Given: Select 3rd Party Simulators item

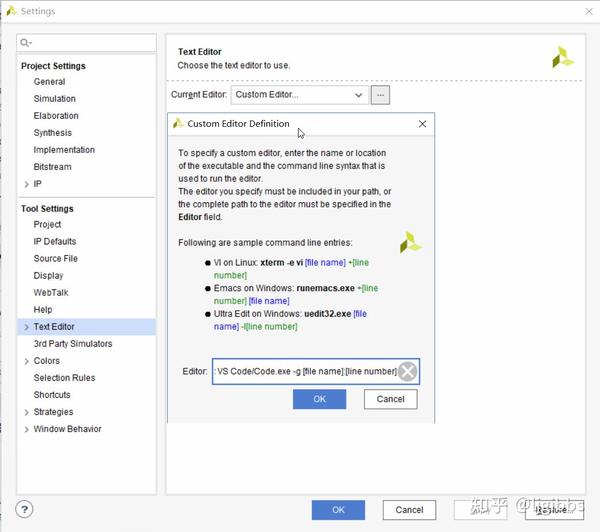Looking at the screenshot, I should click(73, 344).
